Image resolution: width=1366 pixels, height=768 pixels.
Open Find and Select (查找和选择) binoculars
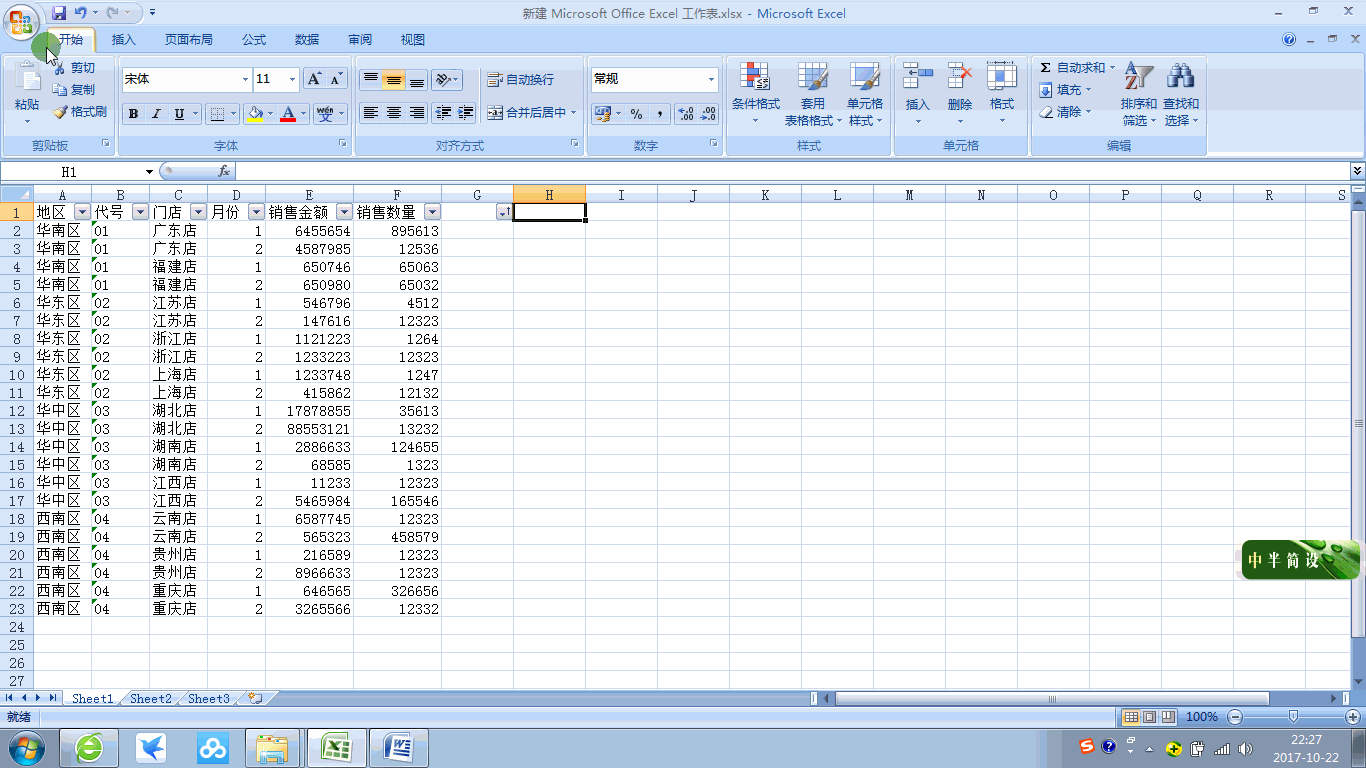click(1181, 94)
